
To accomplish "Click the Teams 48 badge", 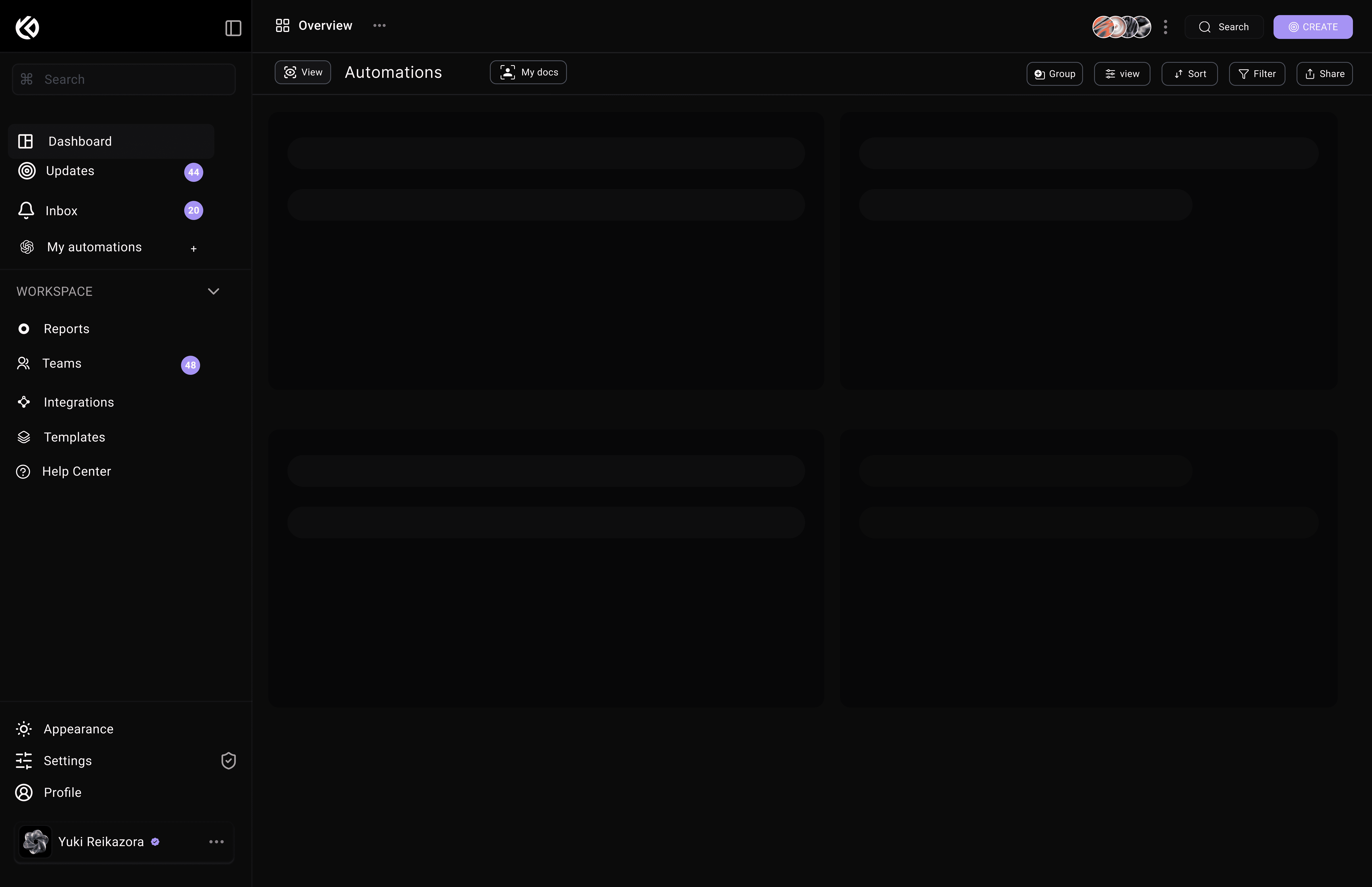I will pyautogui.click(x=191, y=365).
